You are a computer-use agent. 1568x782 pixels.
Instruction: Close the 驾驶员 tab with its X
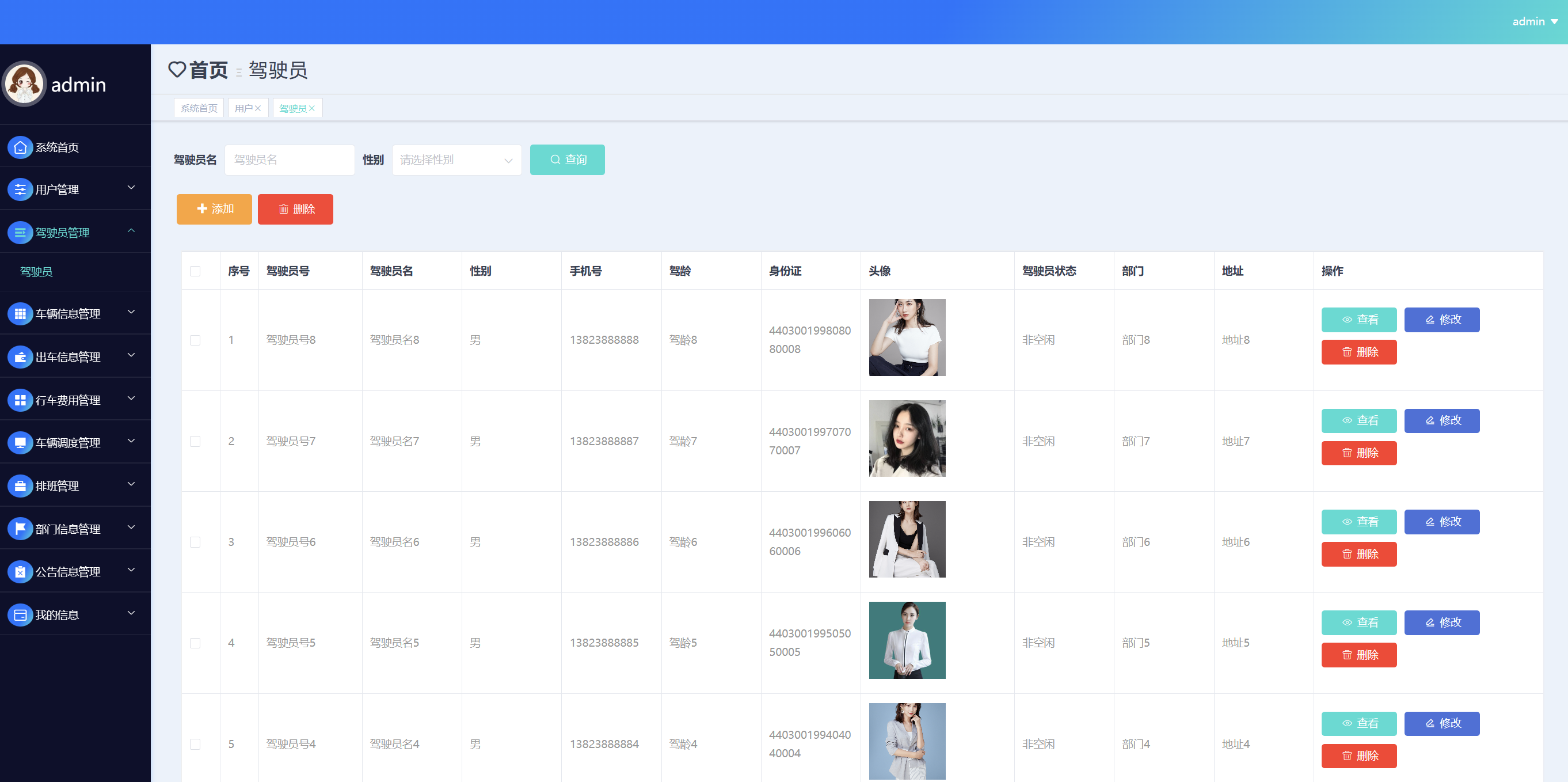pos(312,108)
